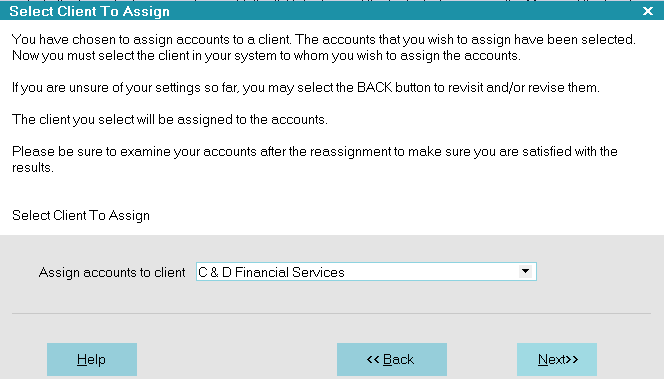Open the client dropdown arrow
Screen dimensions: 664x379
[525, 271]
